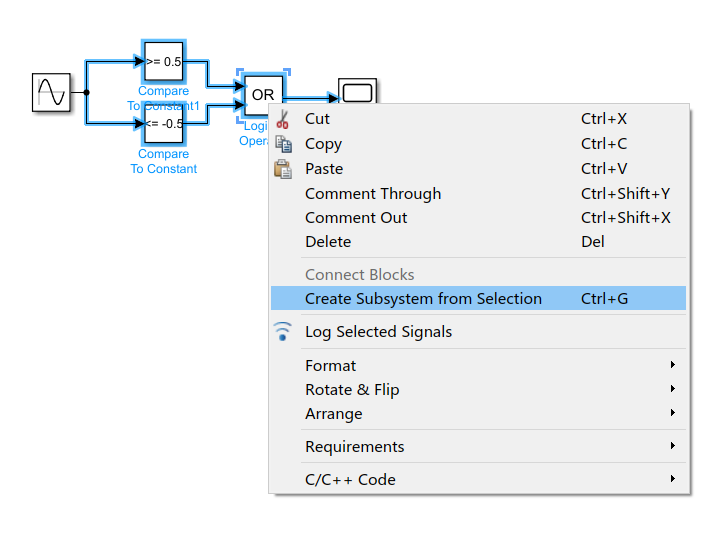Click the Paste clipboard icon
The height and width of the screenshot is (557, 714).
283,169
